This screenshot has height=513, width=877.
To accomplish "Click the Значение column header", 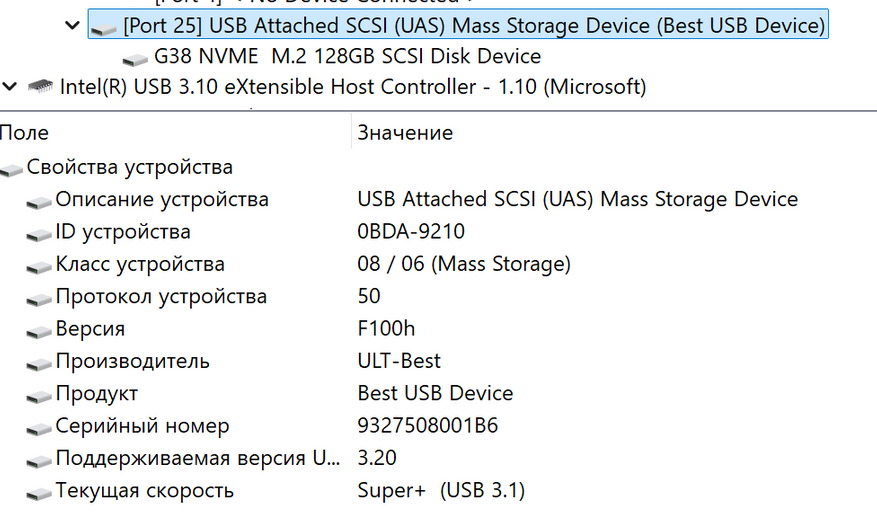I will point(405,133).
